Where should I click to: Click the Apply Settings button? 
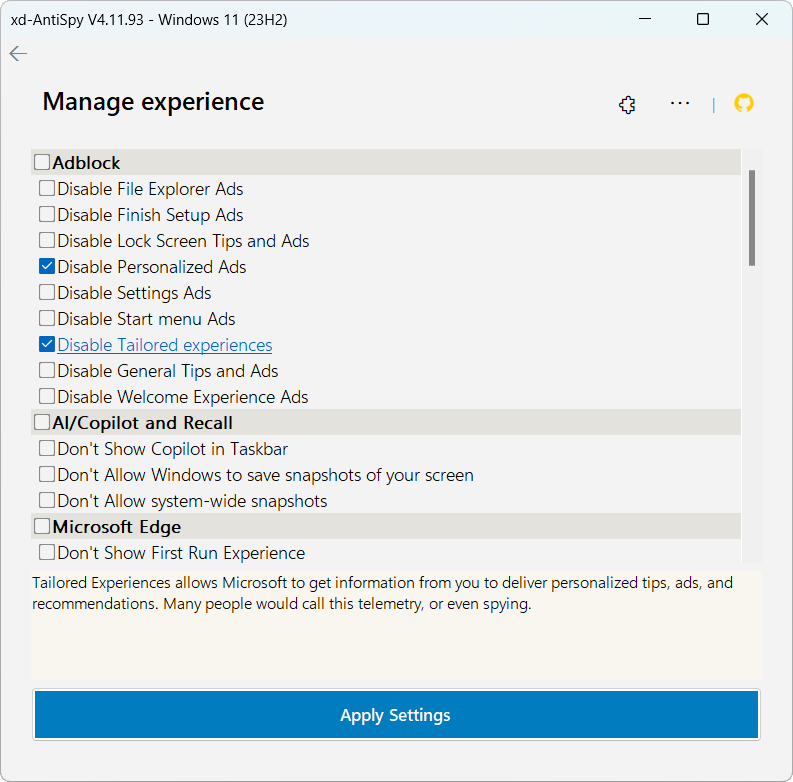396,715
